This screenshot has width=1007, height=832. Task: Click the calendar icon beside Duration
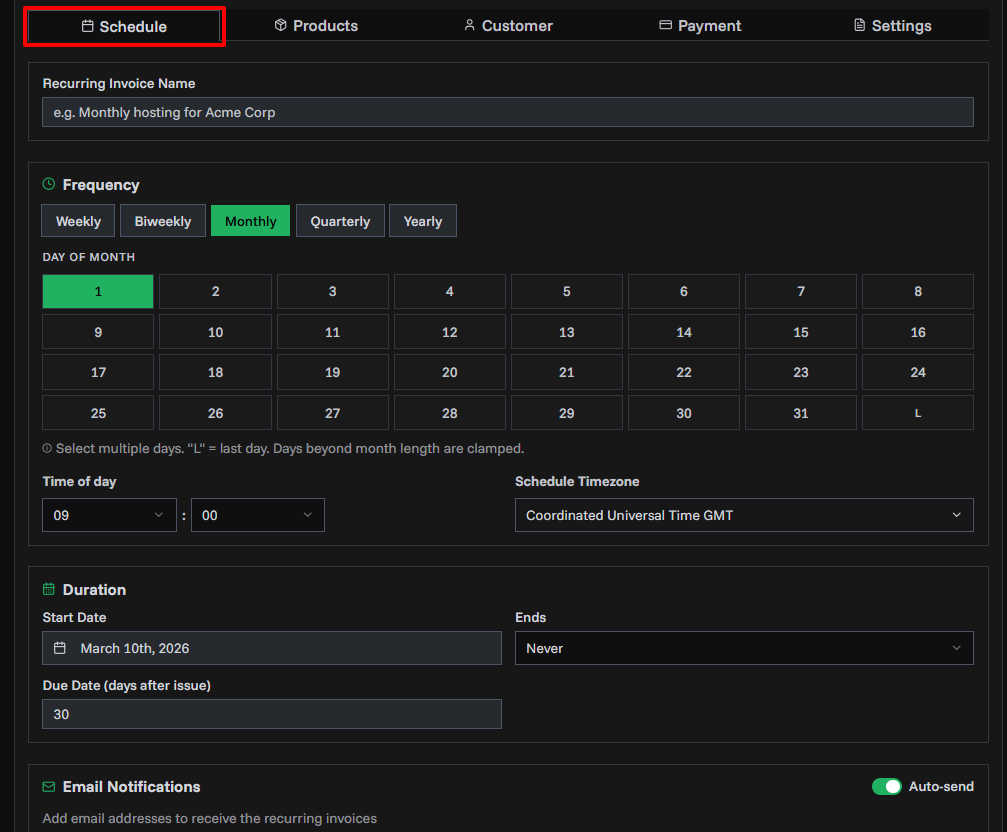click(x=47, y=589)
